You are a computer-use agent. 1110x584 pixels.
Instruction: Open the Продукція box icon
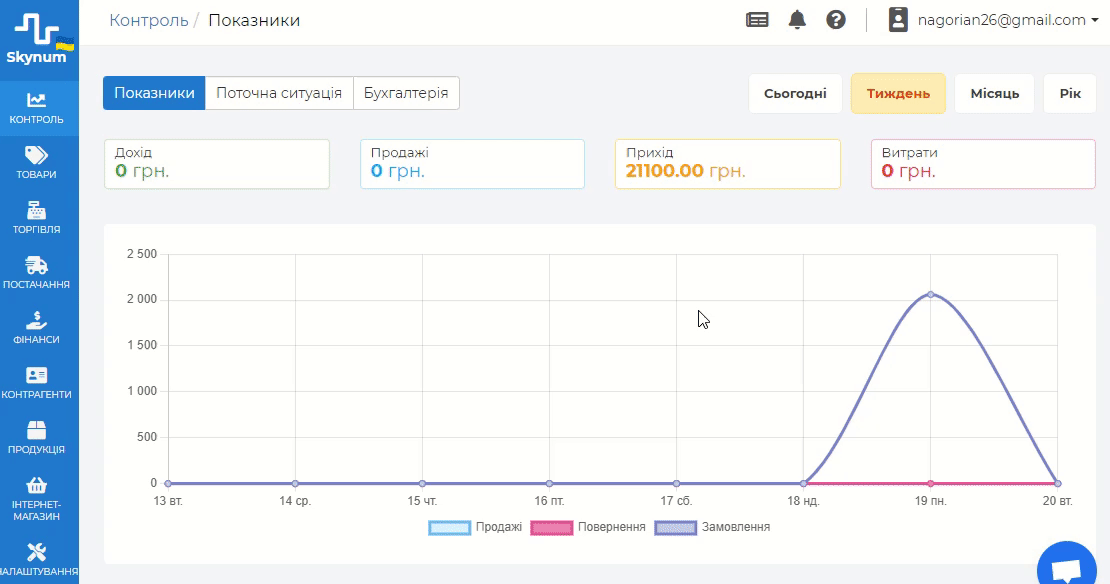tap(37, 430)
